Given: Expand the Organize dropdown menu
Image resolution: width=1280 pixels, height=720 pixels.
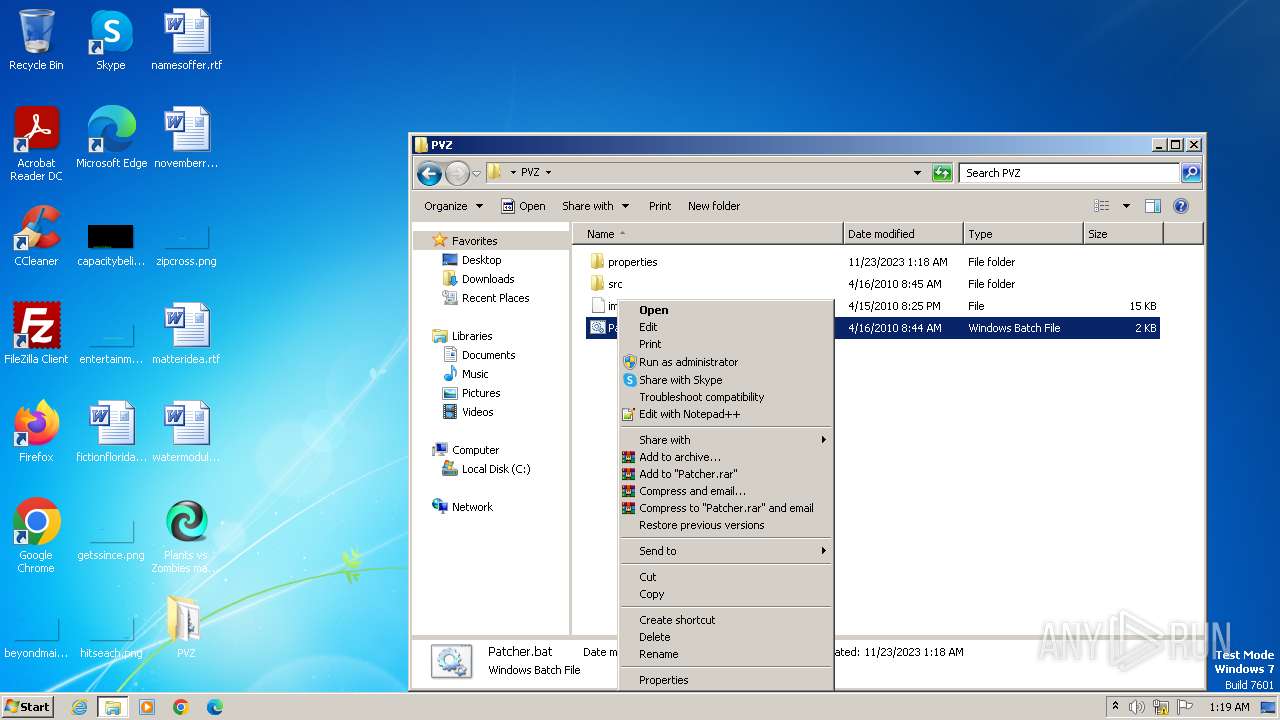Looking at the screenshot, I should 453,206.
